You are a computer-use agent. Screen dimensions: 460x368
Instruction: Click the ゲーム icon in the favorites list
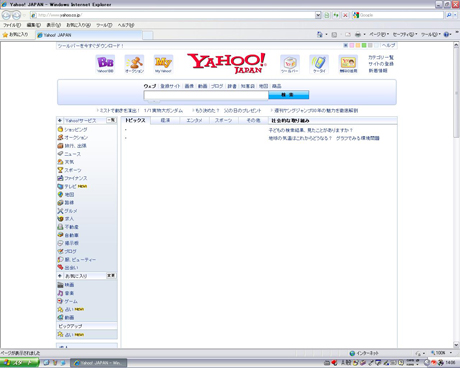coord(60,301)
